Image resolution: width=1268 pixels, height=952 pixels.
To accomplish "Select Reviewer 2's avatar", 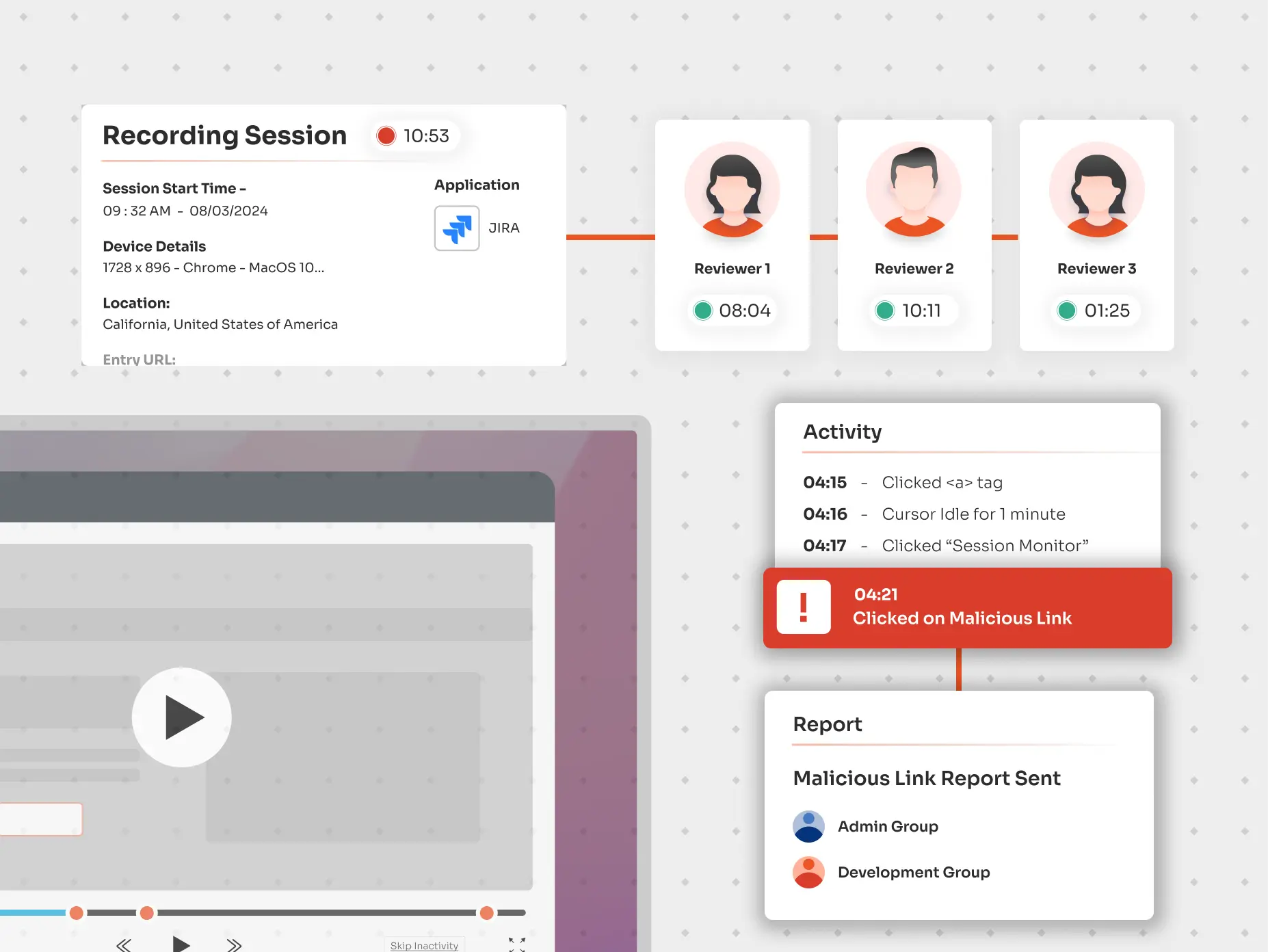I will tap(914, 189).
